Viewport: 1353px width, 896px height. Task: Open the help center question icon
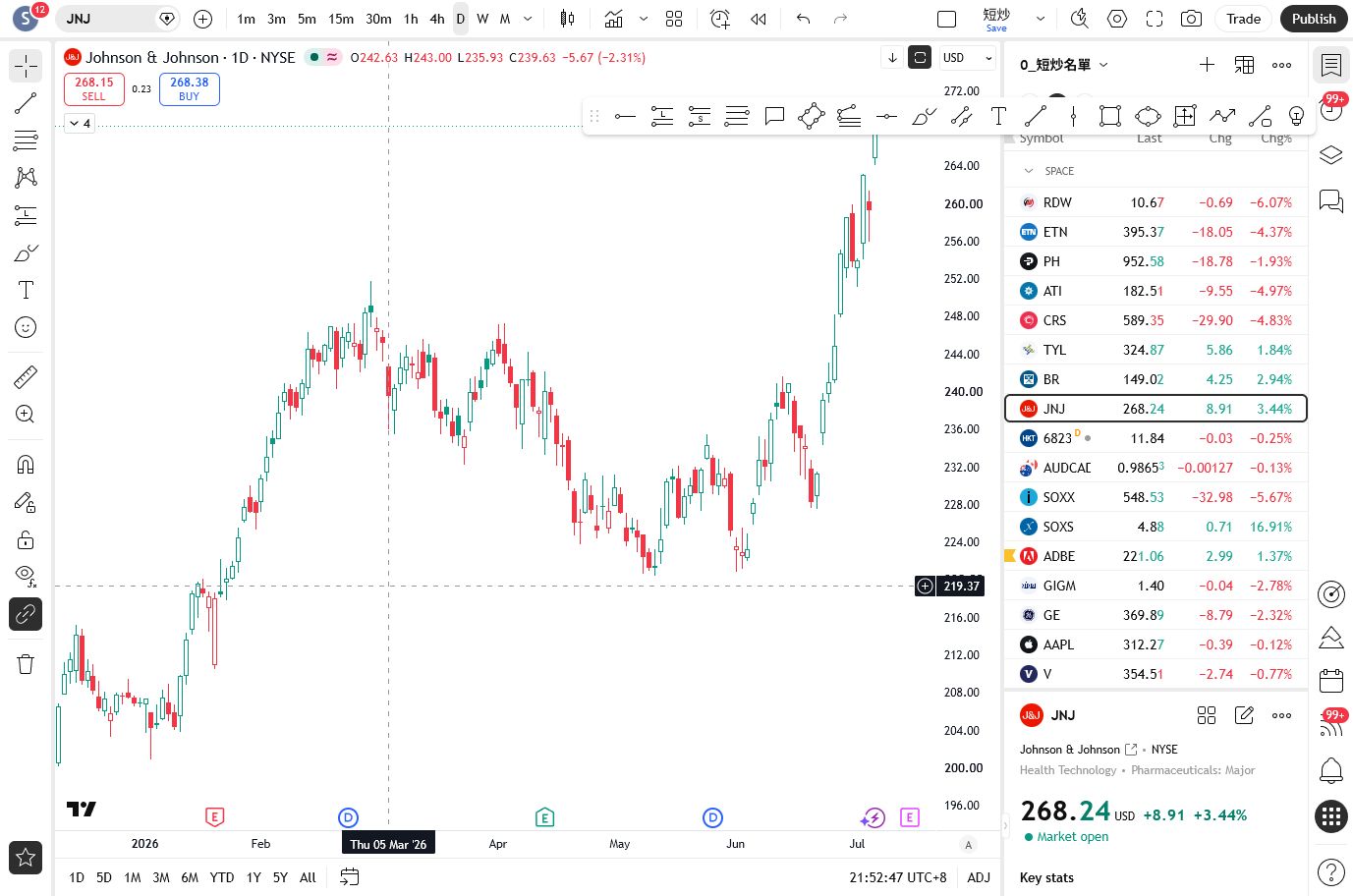[x=1331, y=871]
